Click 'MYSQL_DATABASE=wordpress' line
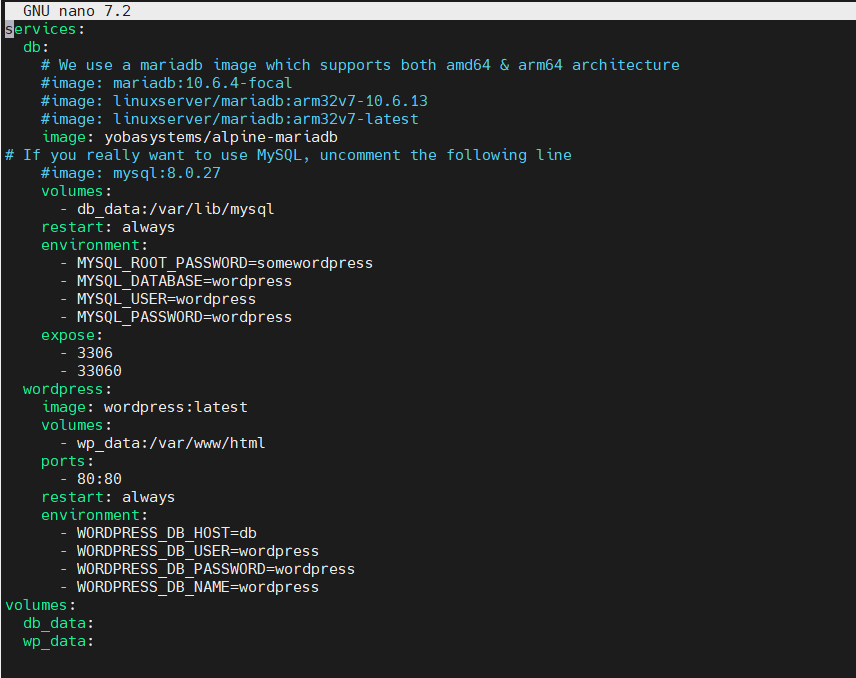The height and width of the screenshot is (678, 856). (x=185, y=281)
